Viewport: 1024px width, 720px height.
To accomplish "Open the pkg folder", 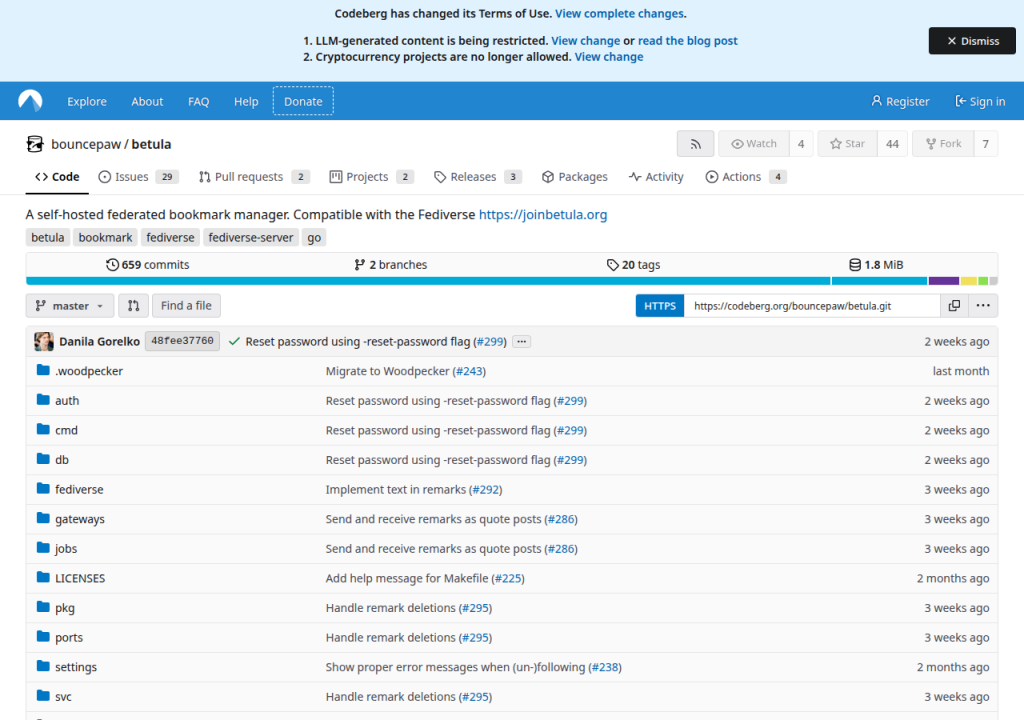I will tap(65, 608).
